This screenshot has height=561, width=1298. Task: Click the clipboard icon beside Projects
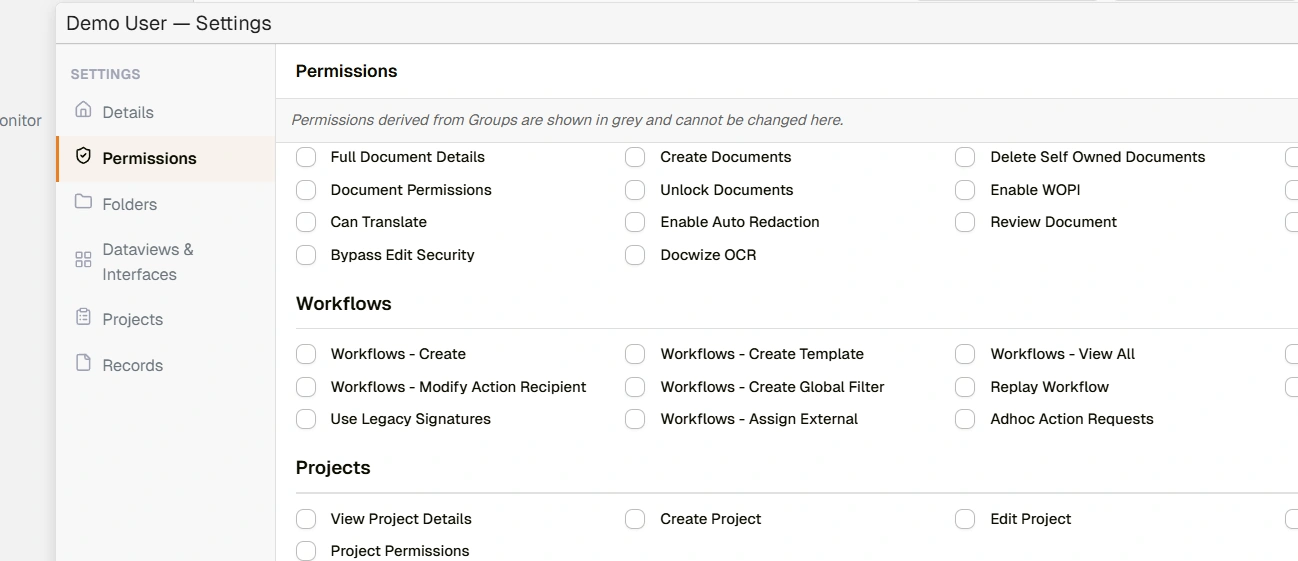tap(83, 318)
